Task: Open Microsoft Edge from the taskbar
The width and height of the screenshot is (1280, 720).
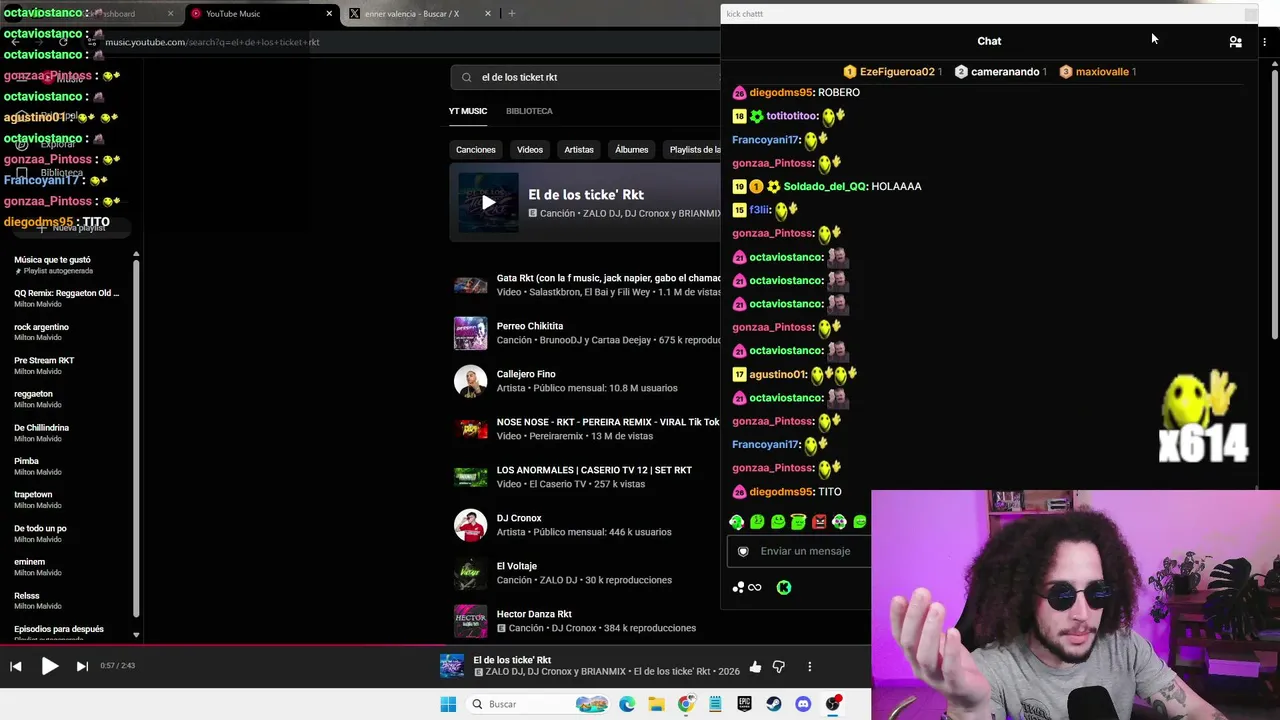Action: [x=627, y=704]
